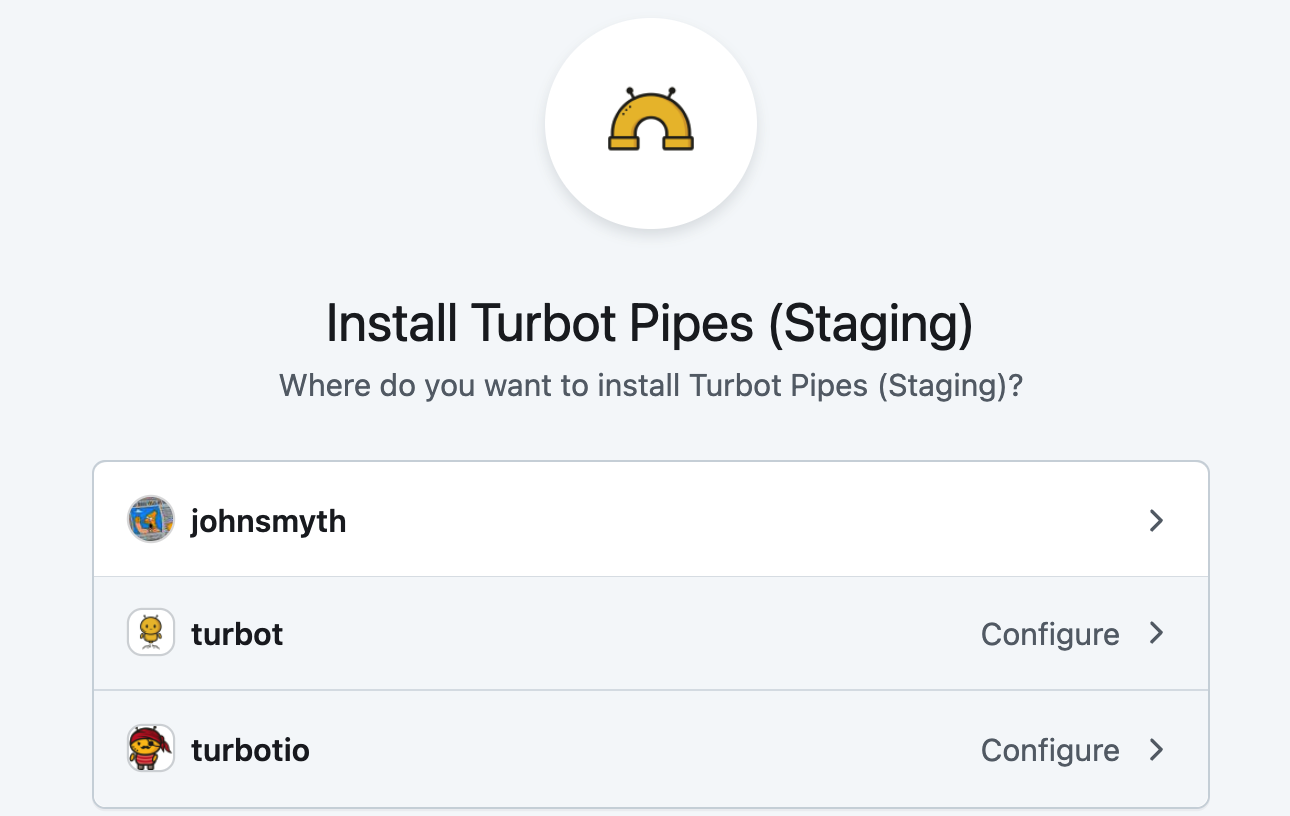
Task: Open Configure for the turbot organization
Action: (x=1050, y=634)
